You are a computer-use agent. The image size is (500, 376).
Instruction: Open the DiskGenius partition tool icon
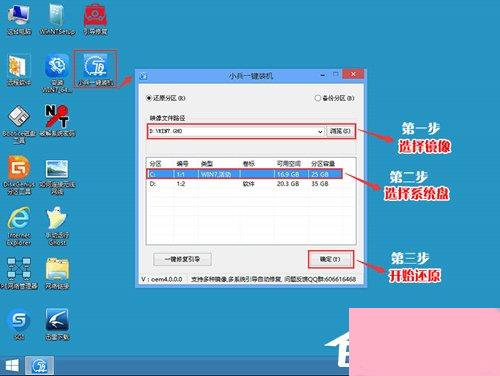click(19, 175)
